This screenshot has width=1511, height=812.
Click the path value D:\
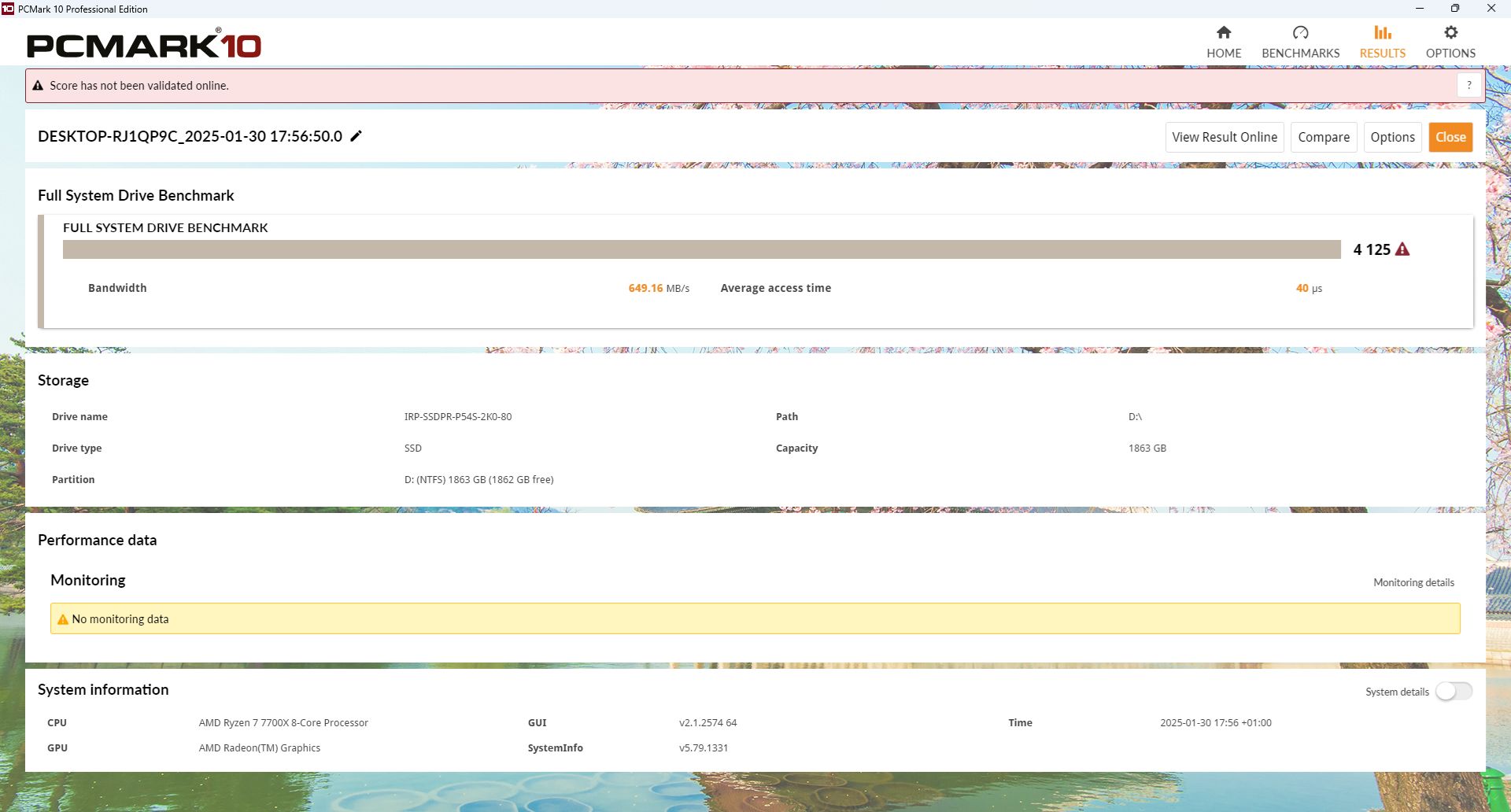1135,416
